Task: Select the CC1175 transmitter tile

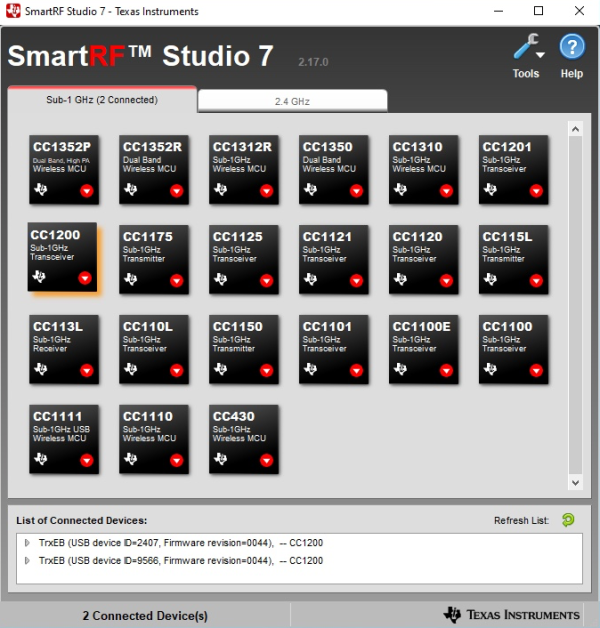Action: [x=154, y=260]
